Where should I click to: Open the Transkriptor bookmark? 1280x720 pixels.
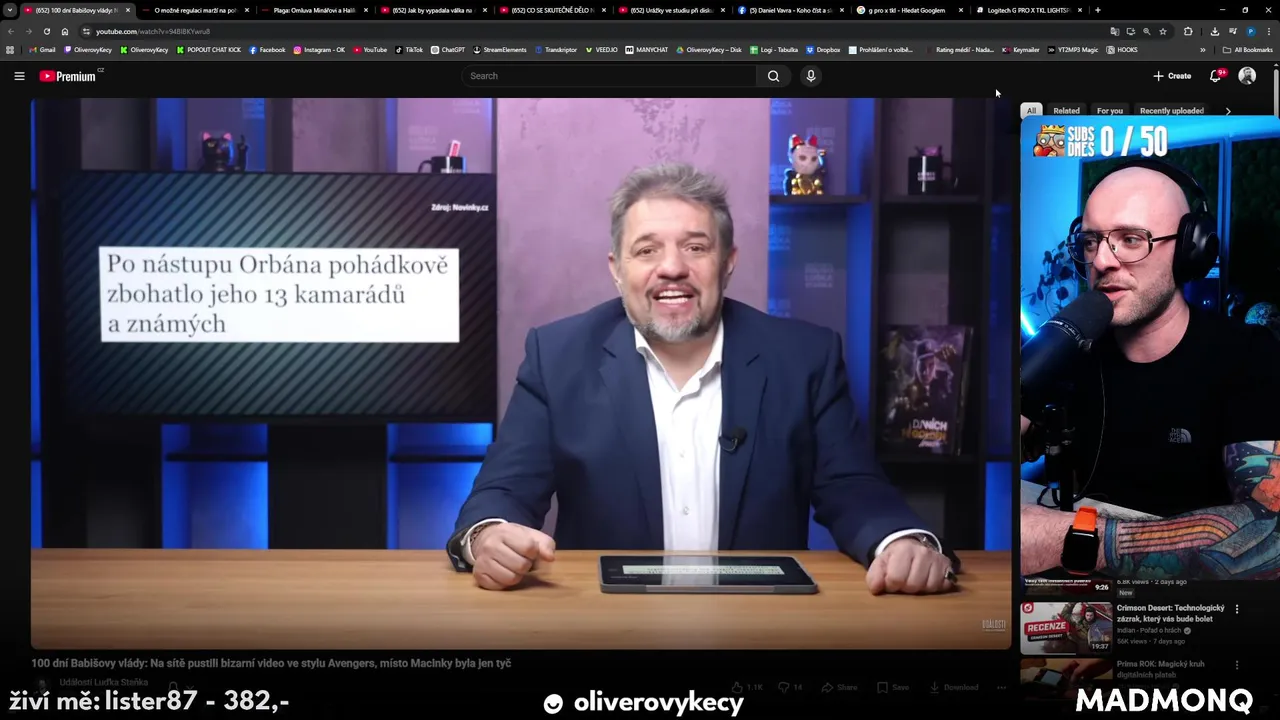[x=556, y=49]
